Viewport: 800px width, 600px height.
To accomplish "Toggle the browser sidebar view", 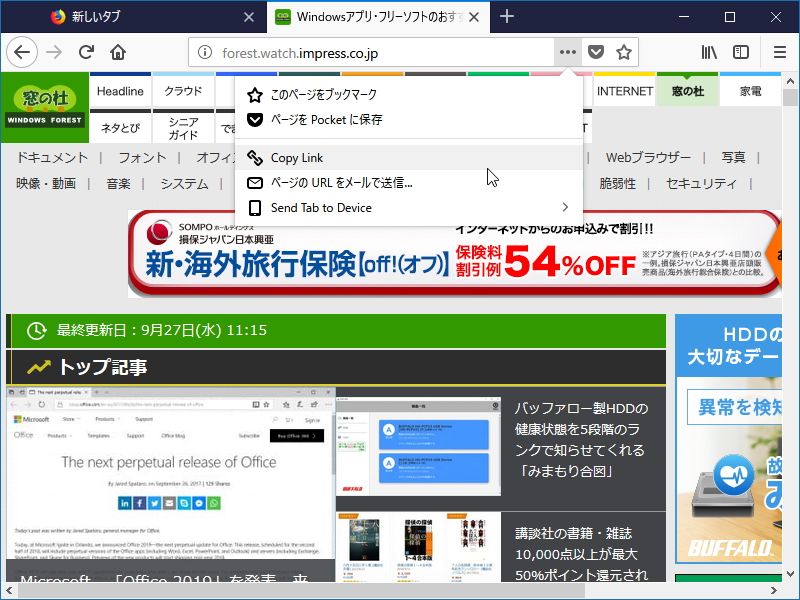I will point(741,52).
